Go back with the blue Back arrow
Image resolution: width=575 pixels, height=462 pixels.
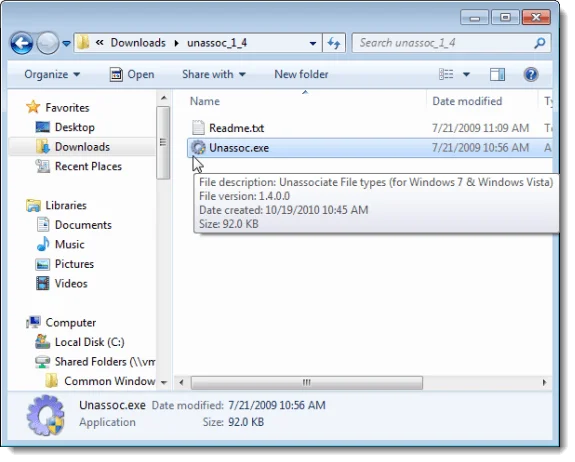pos(21,43)
